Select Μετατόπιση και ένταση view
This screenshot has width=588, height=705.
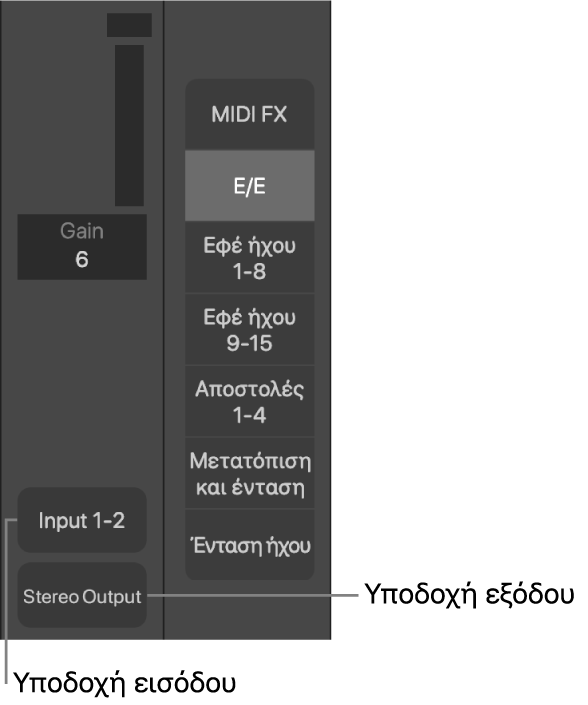point(249,473)
